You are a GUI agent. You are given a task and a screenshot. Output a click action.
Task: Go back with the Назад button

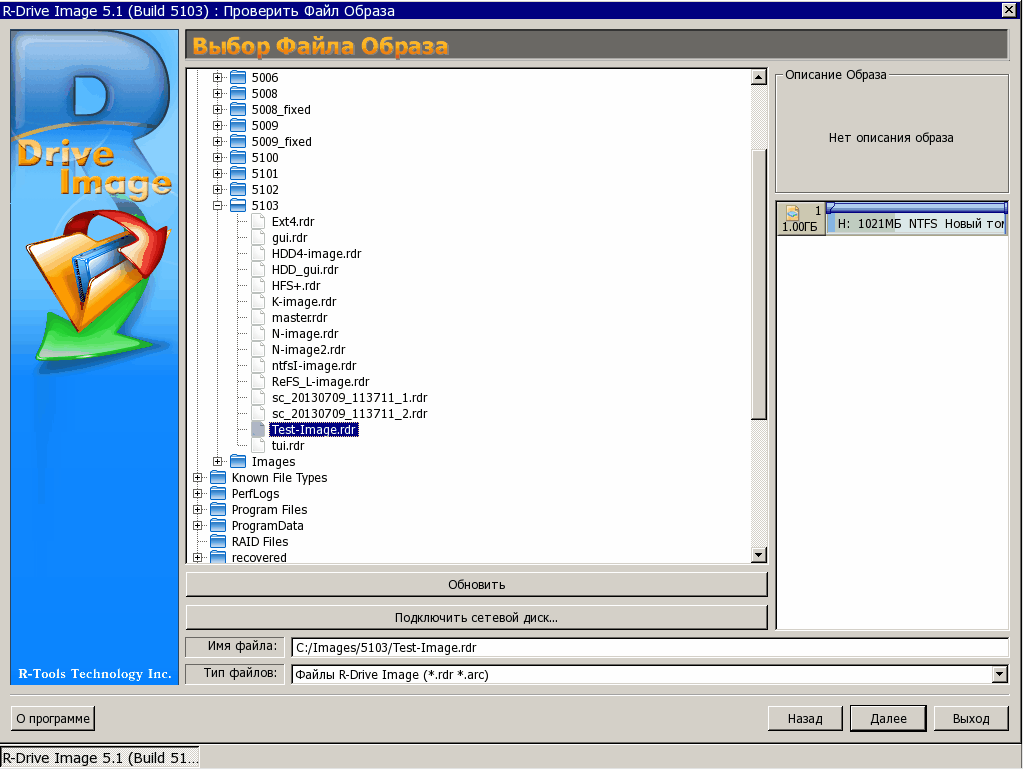[805, 718]
